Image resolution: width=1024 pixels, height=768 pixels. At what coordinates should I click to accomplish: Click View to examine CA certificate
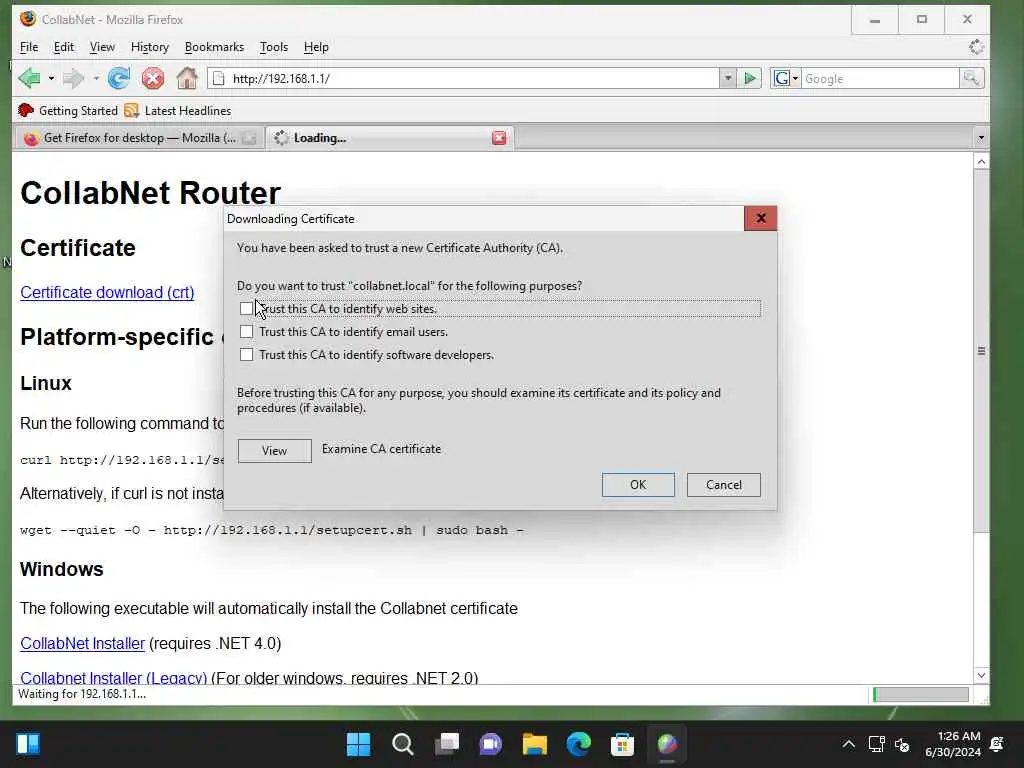tap(274, 451)
